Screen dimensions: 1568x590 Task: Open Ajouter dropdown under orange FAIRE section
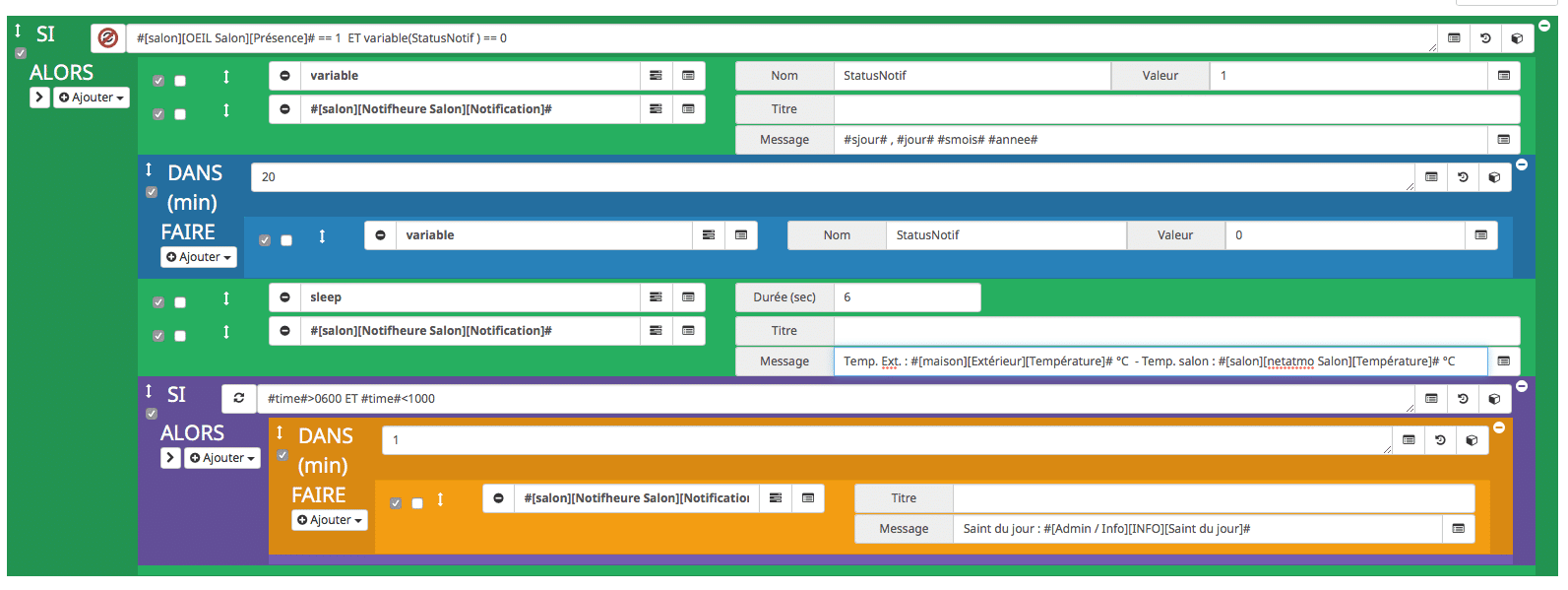(330, 520)
